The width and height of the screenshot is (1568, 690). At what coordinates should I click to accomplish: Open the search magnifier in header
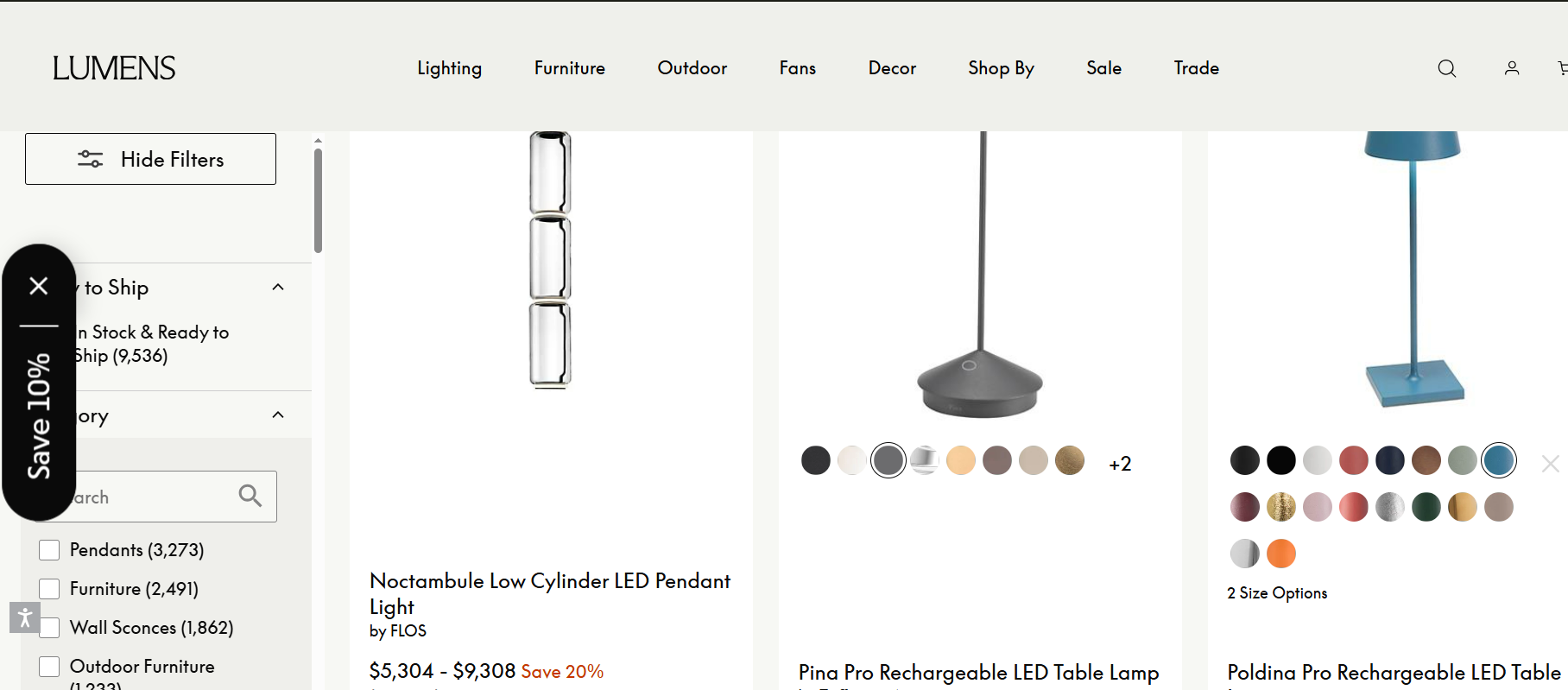(1447, 68)
